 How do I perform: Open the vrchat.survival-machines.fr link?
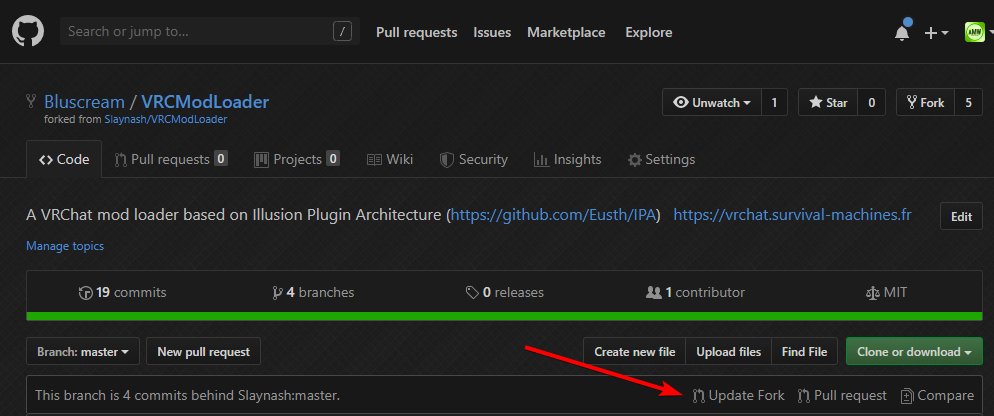click(792, 215)
